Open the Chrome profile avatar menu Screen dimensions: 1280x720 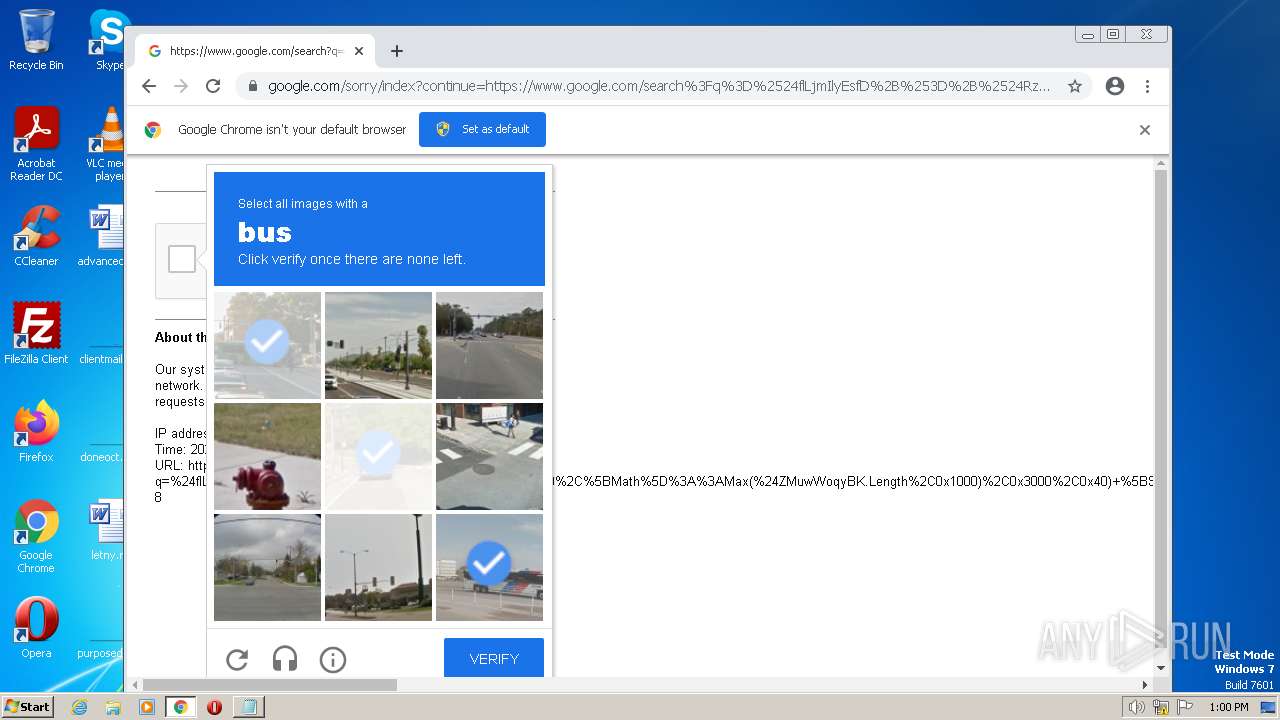tap(1115, 86)
